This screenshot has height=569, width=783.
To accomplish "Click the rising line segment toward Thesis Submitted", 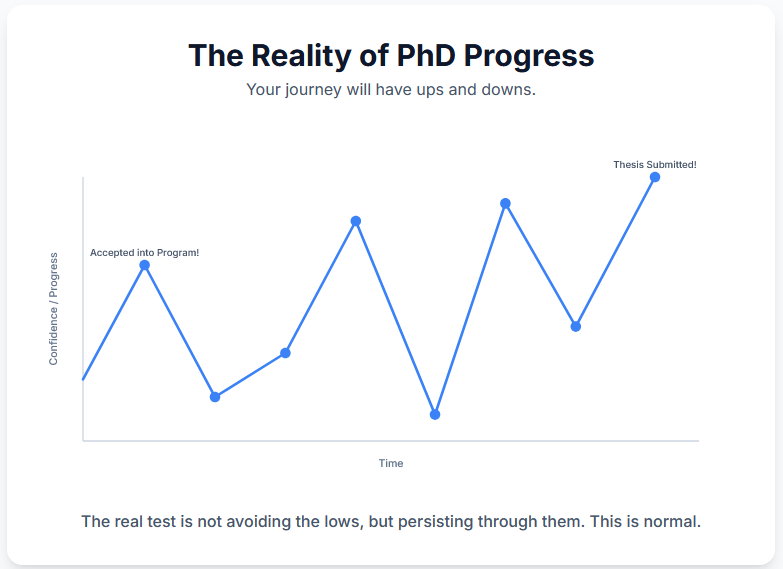I will coord(615,251).
